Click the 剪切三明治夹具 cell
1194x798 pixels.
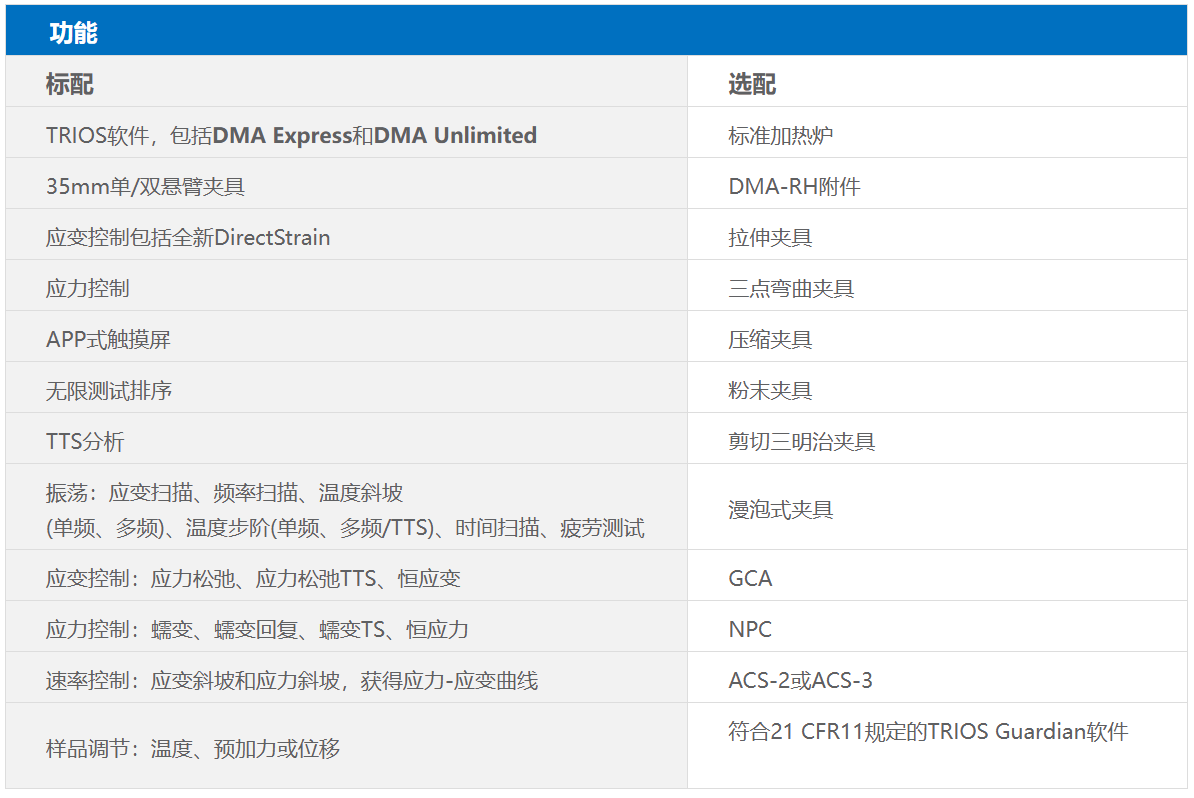tap(801, 441)
